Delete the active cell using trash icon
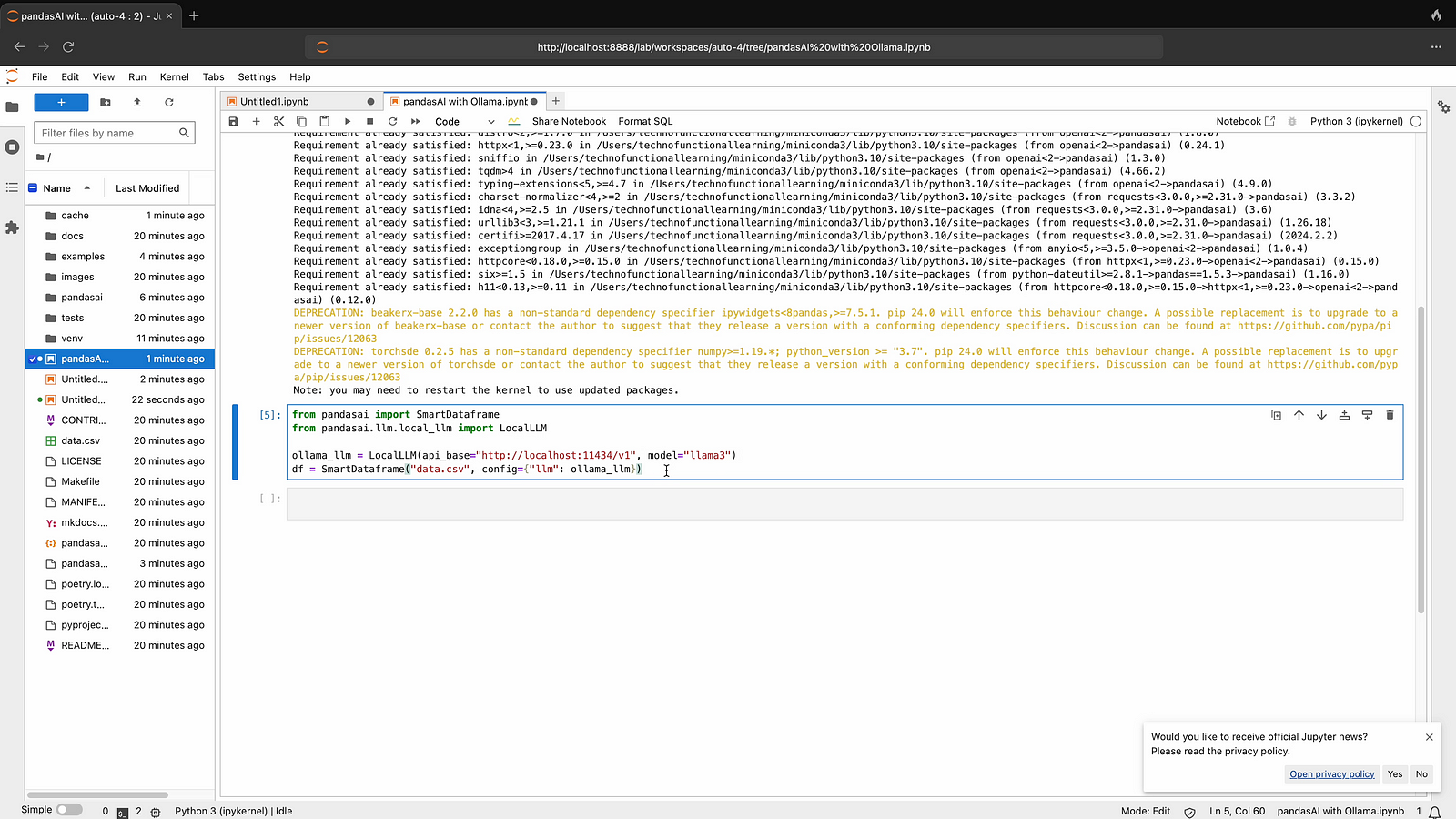The width and height of the screenshot is (1456, 819). [1390, 415]
